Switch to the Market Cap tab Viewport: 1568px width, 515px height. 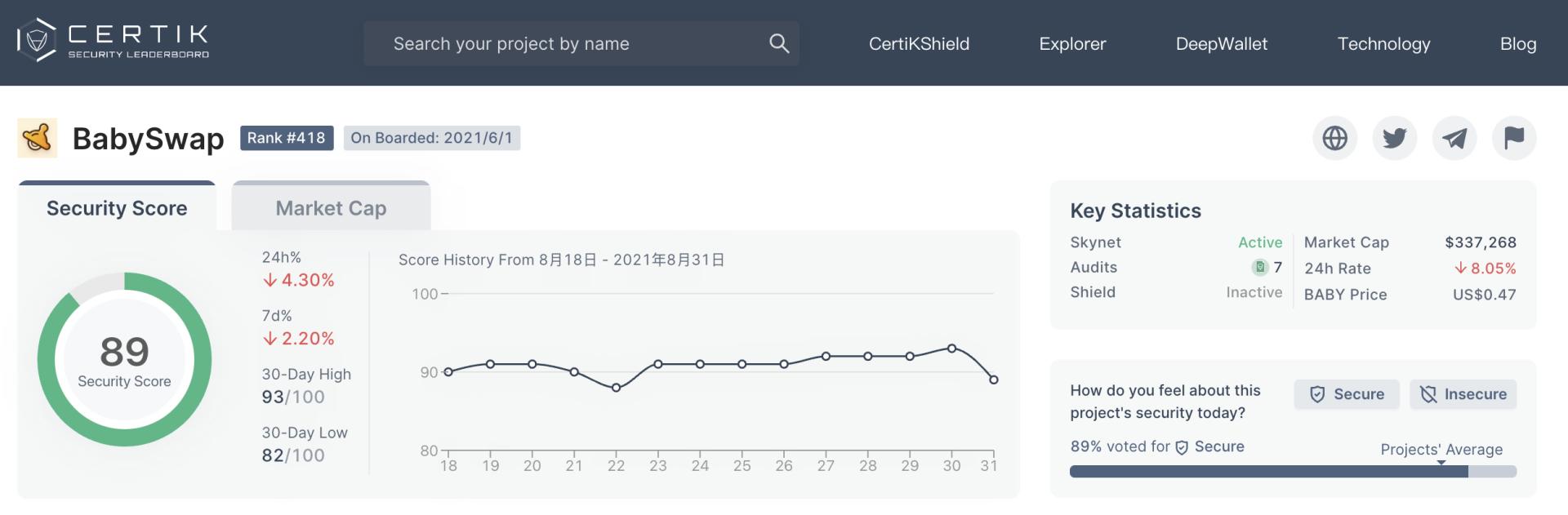coord(331,208)
